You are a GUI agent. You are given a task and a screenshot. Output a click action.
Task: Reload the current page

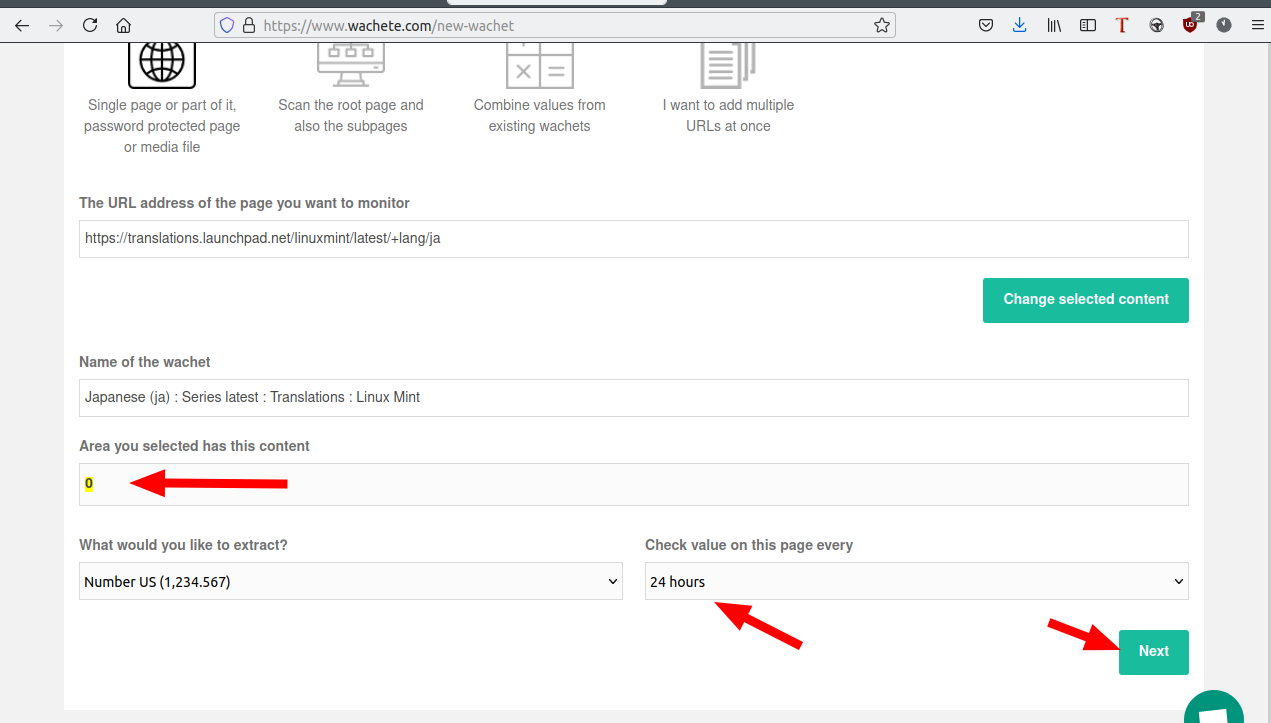[x=90, y=26]
